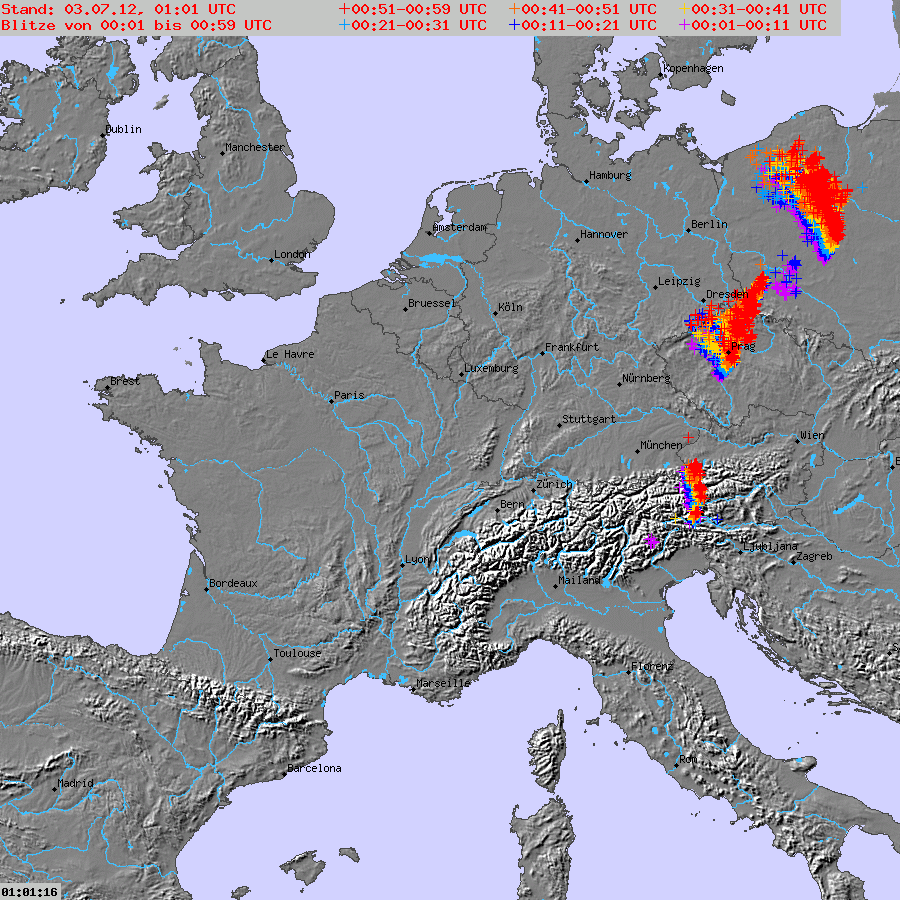The image size is (900, 900).
Task: Click the 00:51-00:59 UTC legend text
Action: tap(418, 9)
